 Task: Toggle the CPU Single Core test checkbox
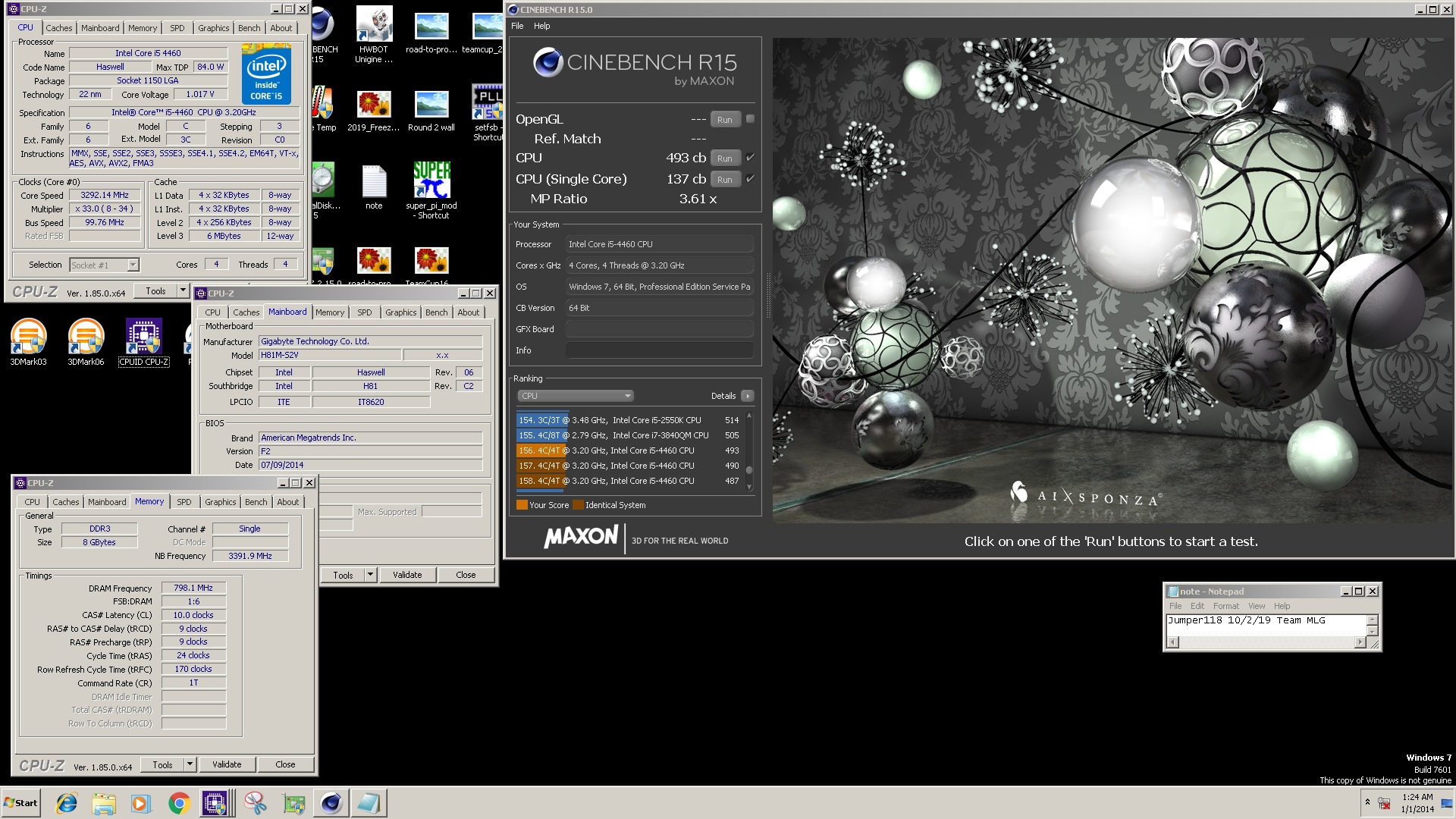click(750, 179)
